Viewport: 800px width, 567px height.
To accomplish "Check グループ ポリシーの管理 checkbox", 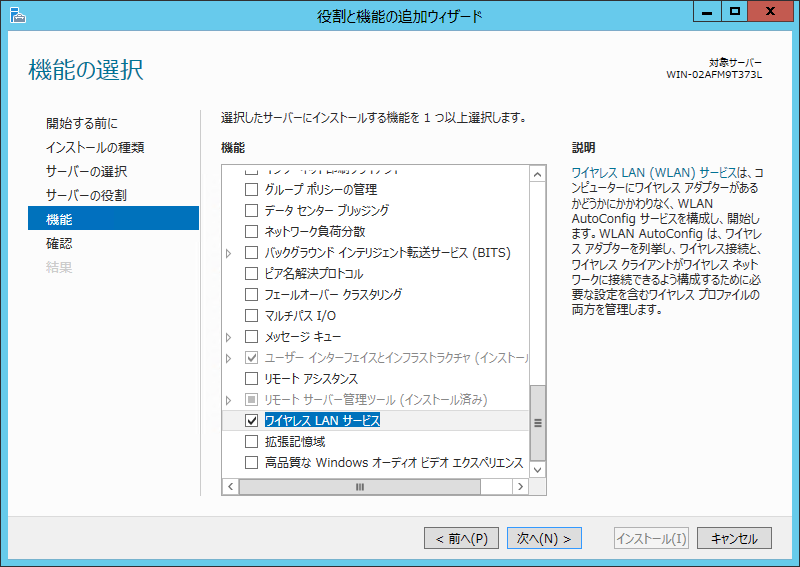I will (252, 189).
